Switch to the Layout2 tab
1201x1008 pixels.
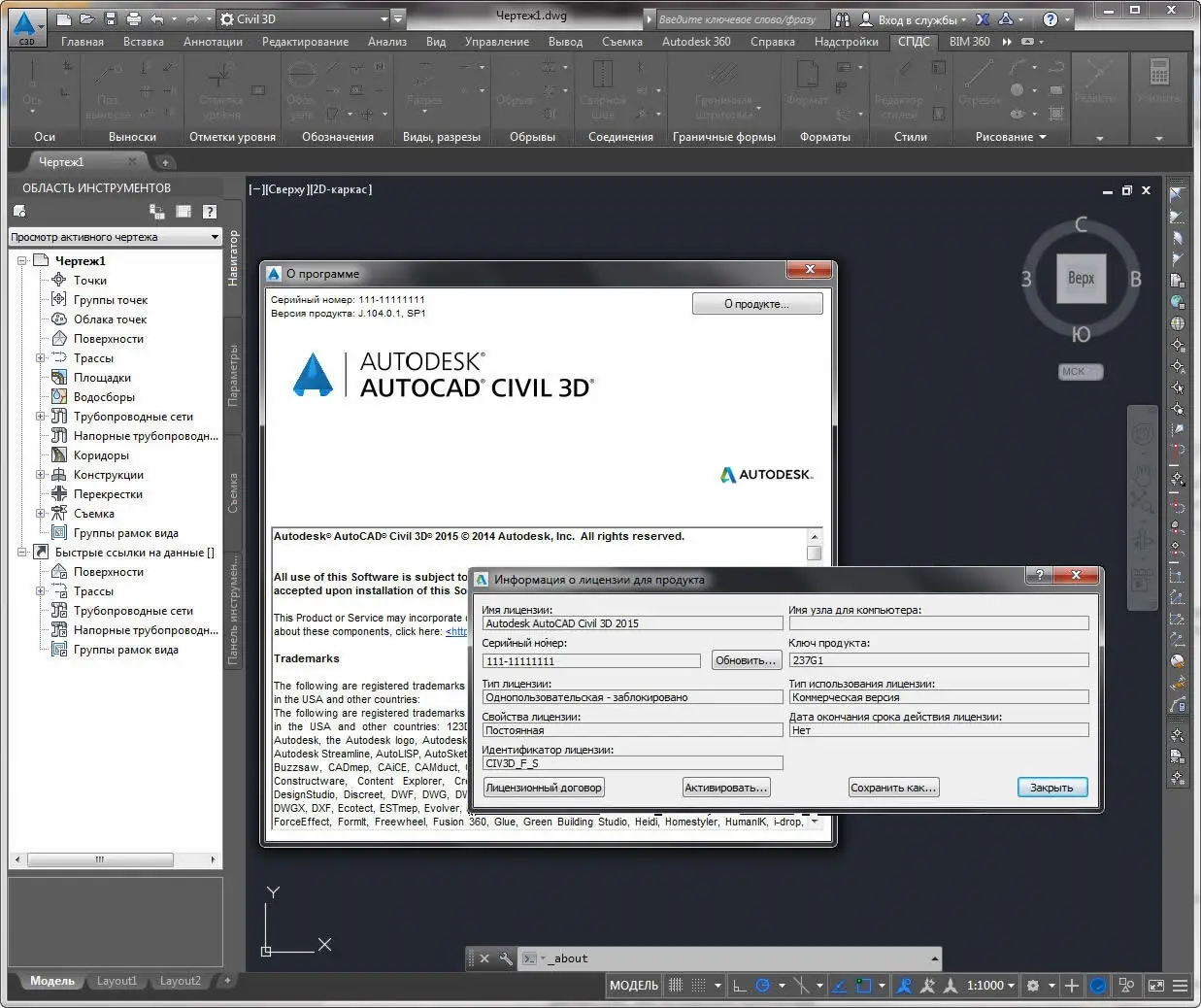click(180, 981)
